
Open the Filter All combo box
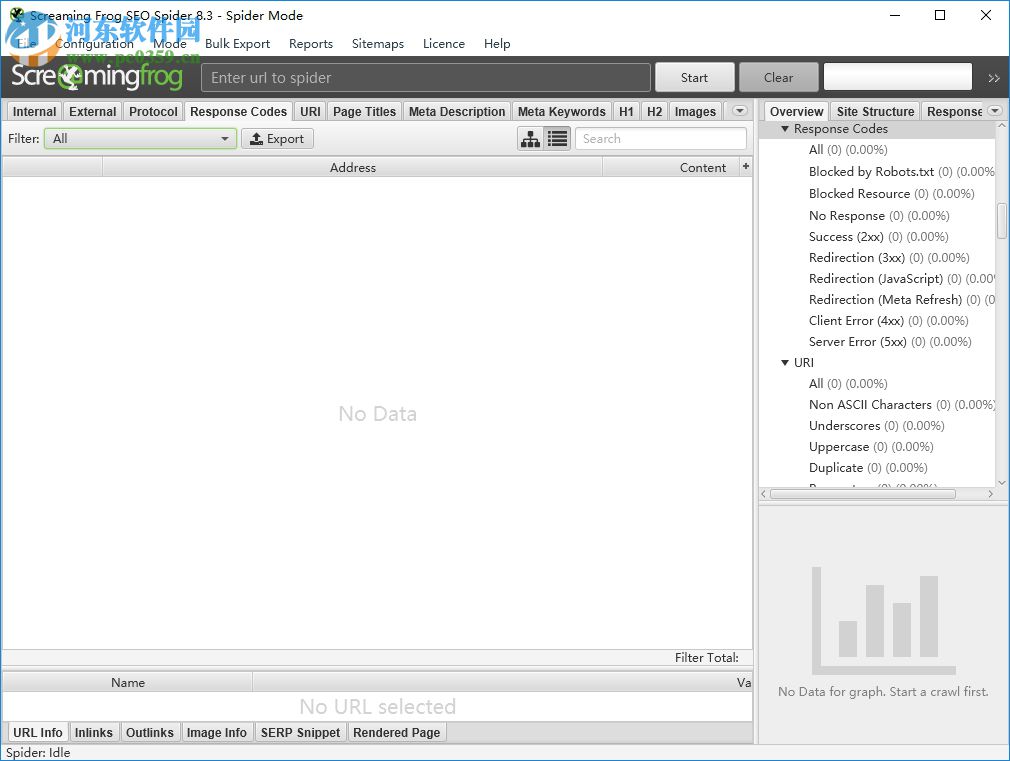[140, 139]
